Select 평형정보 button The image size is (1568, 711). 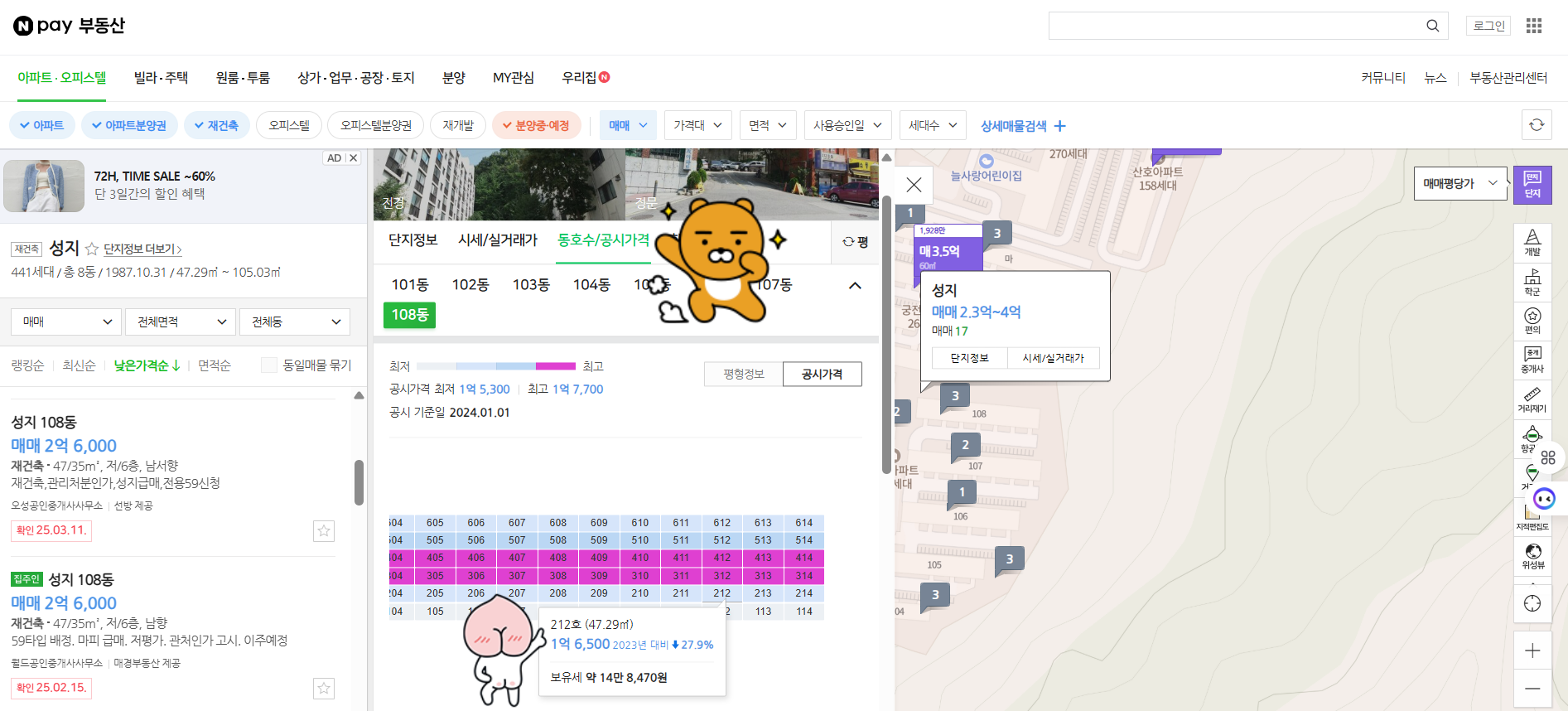click(743, 375)
